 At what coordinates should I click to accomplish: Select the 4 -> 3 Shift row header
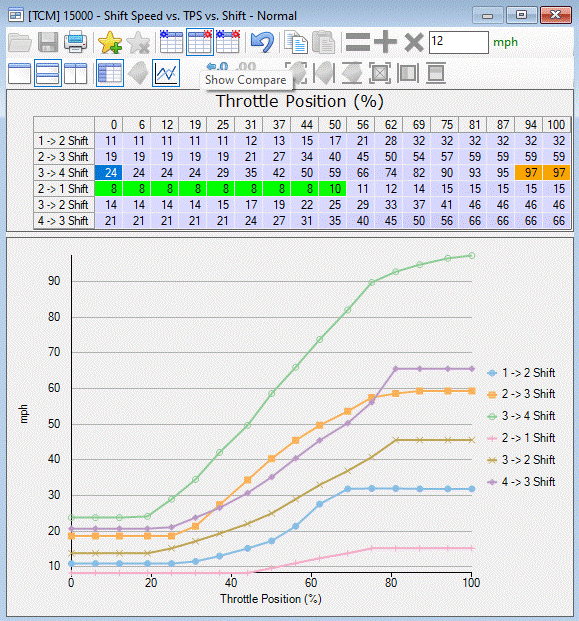coord(64,221)
